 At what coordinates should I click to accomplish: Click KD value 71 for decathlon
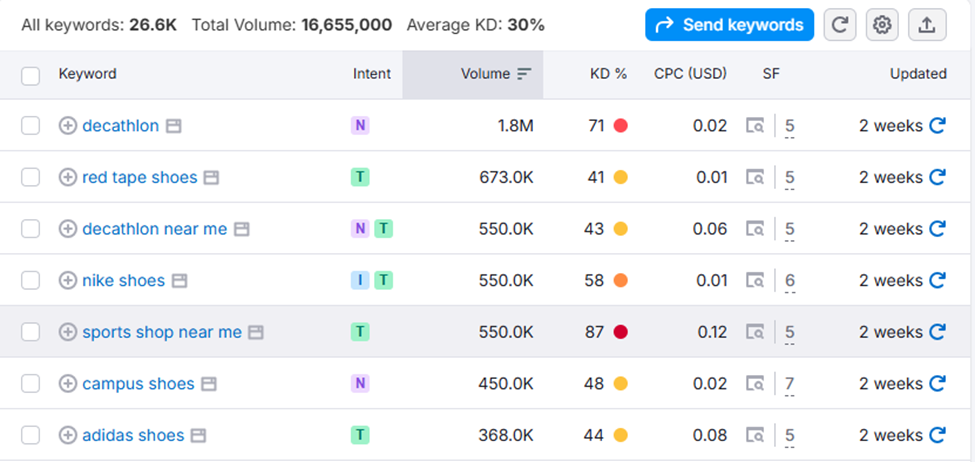coord(596,126)
